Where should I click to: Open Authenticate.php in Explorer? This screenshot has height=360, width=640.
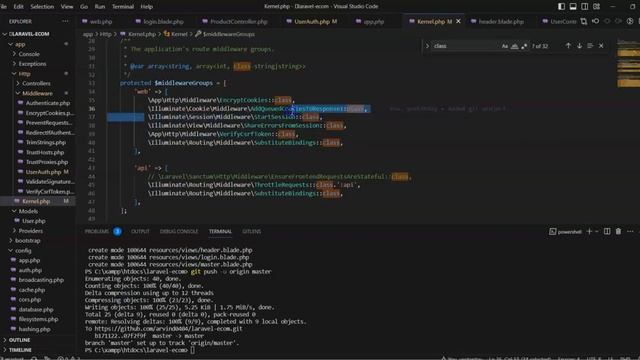(x=47, y=103)
